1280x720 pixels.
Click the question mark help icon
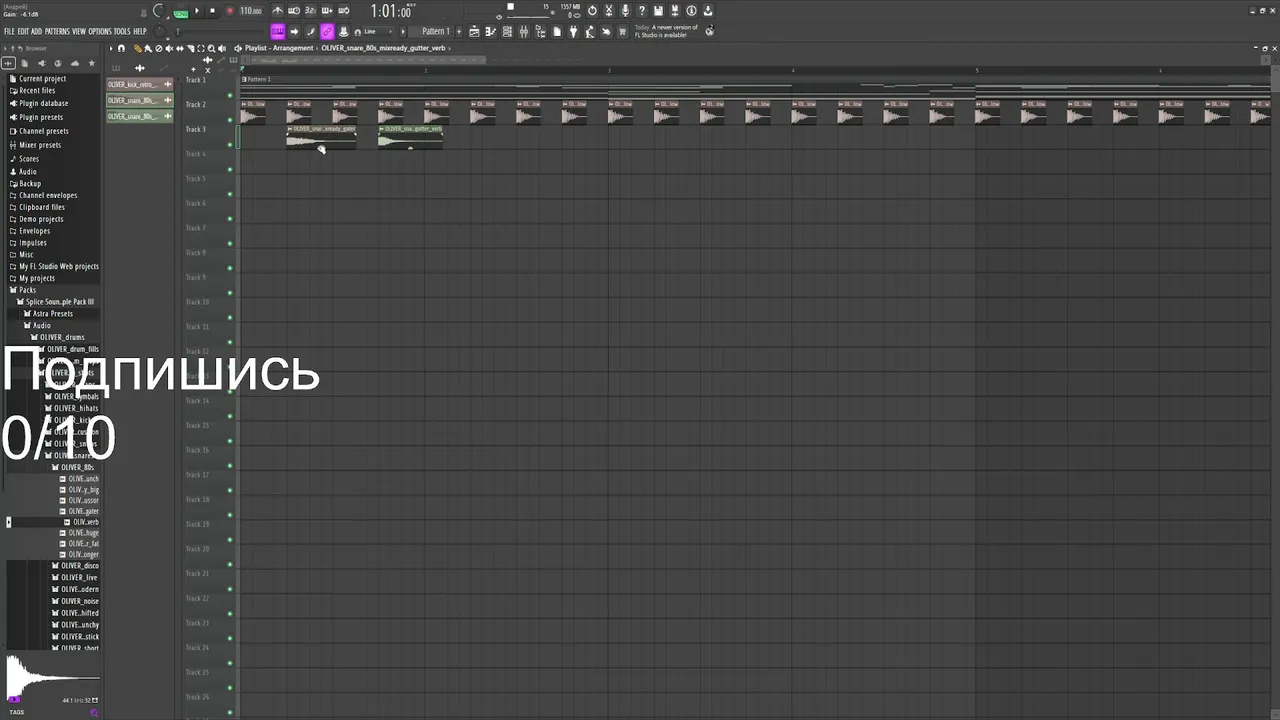point(642,11)
